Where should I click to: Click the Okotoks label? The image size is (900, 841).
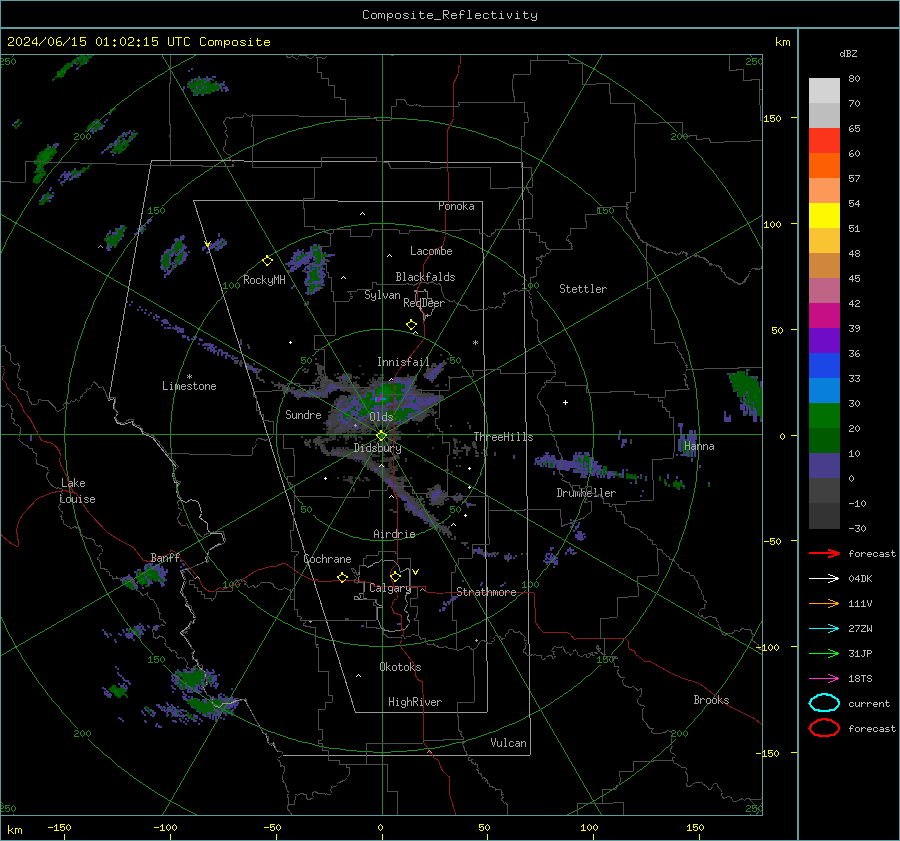click(x=400, y=667)
